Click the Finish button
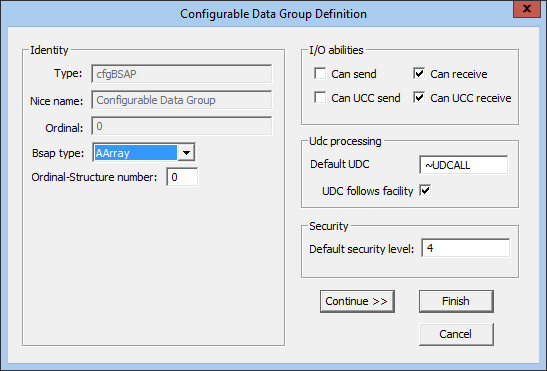Image resolution: width=547 pixels, height=371 pixels. click(x=456, y=301)
